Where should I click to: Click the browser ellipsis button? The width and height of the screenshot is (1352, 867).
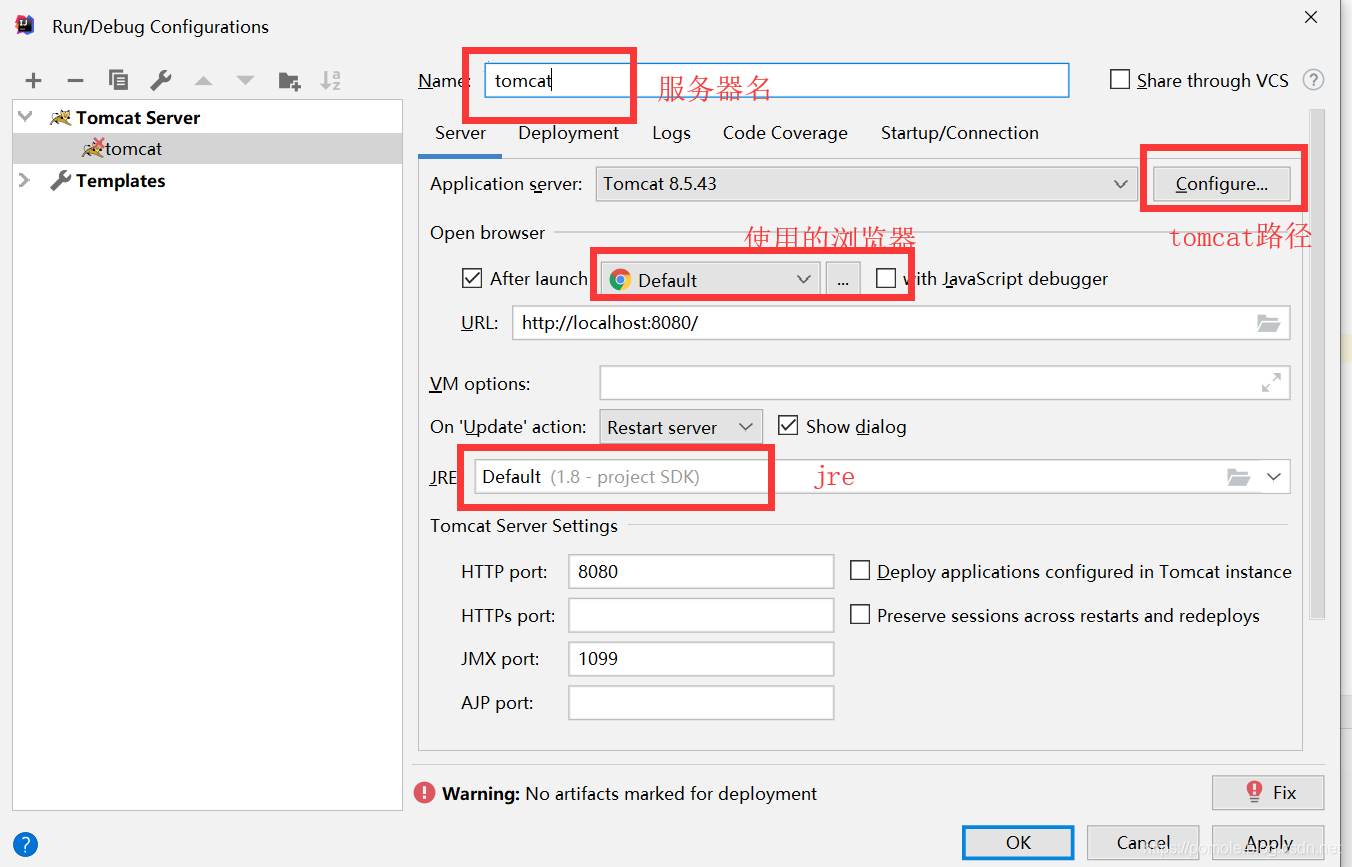(843, 280)
